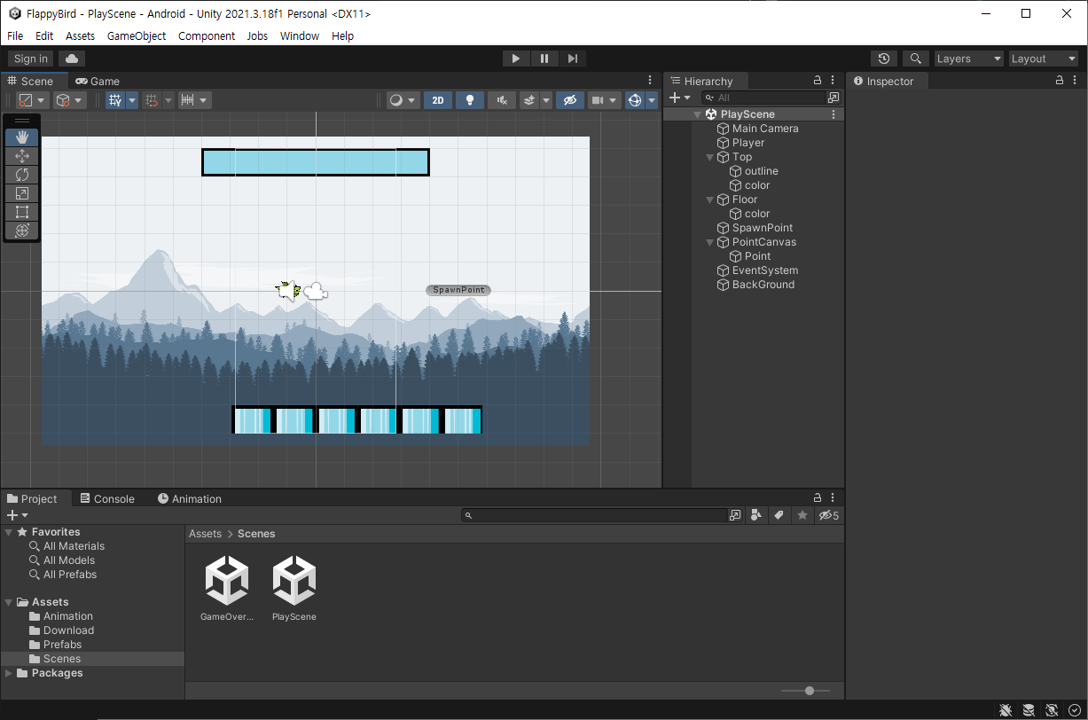This screenshot has height=720, width=1088.
Task: Toggle scene audio mute
Action: pos(502,100)
